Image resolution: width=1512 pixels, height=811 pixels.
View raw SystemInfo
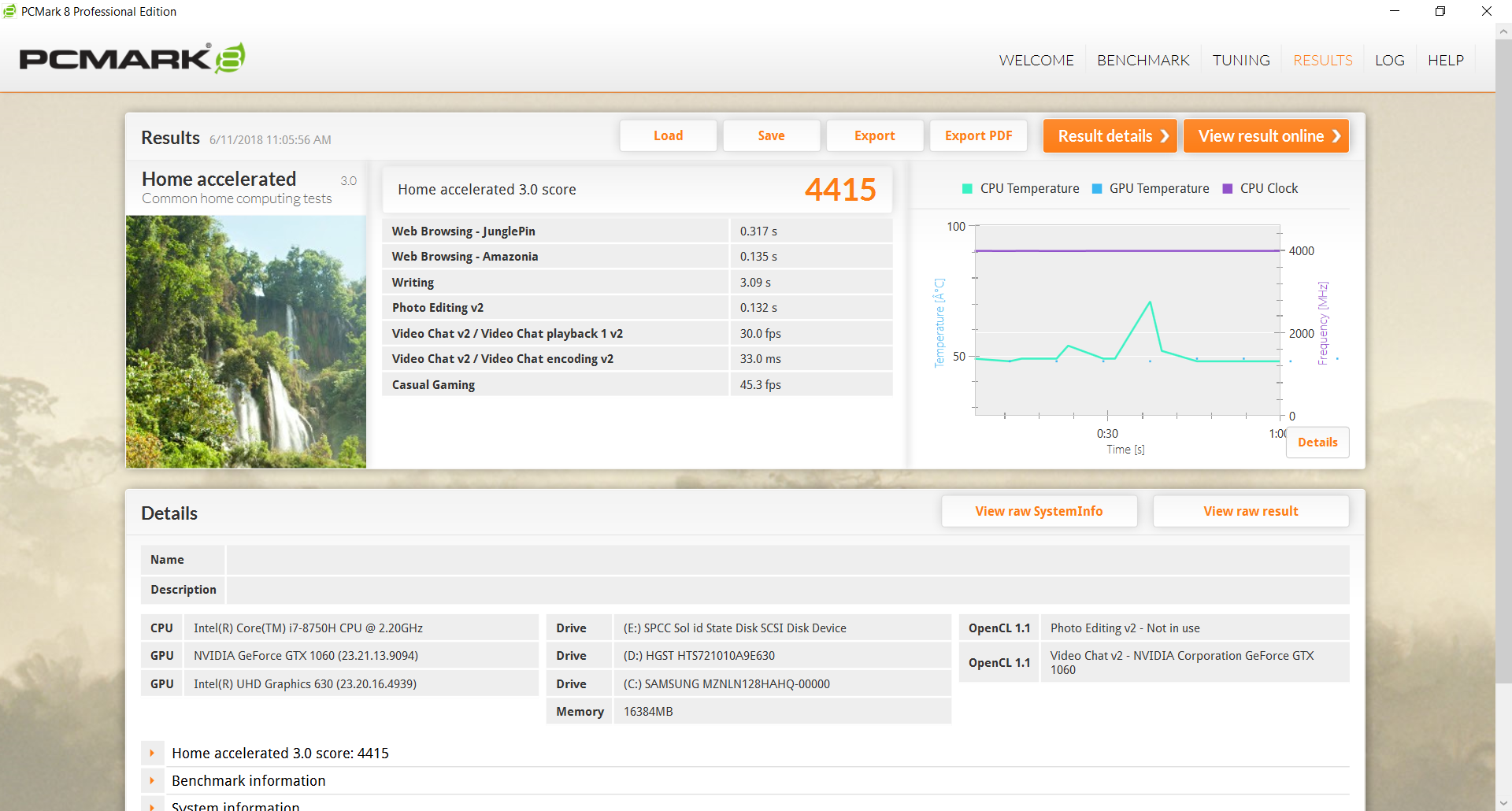(x=1039, y=511)
